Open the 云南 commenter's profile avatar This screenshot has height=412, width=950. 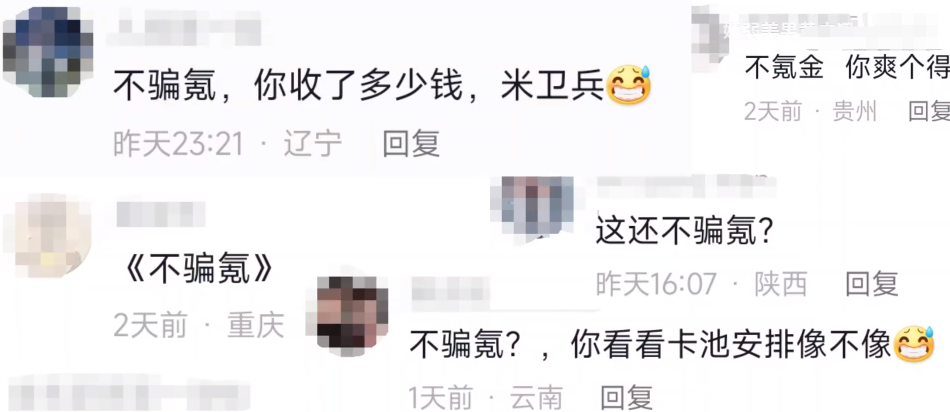click(353, 313)
